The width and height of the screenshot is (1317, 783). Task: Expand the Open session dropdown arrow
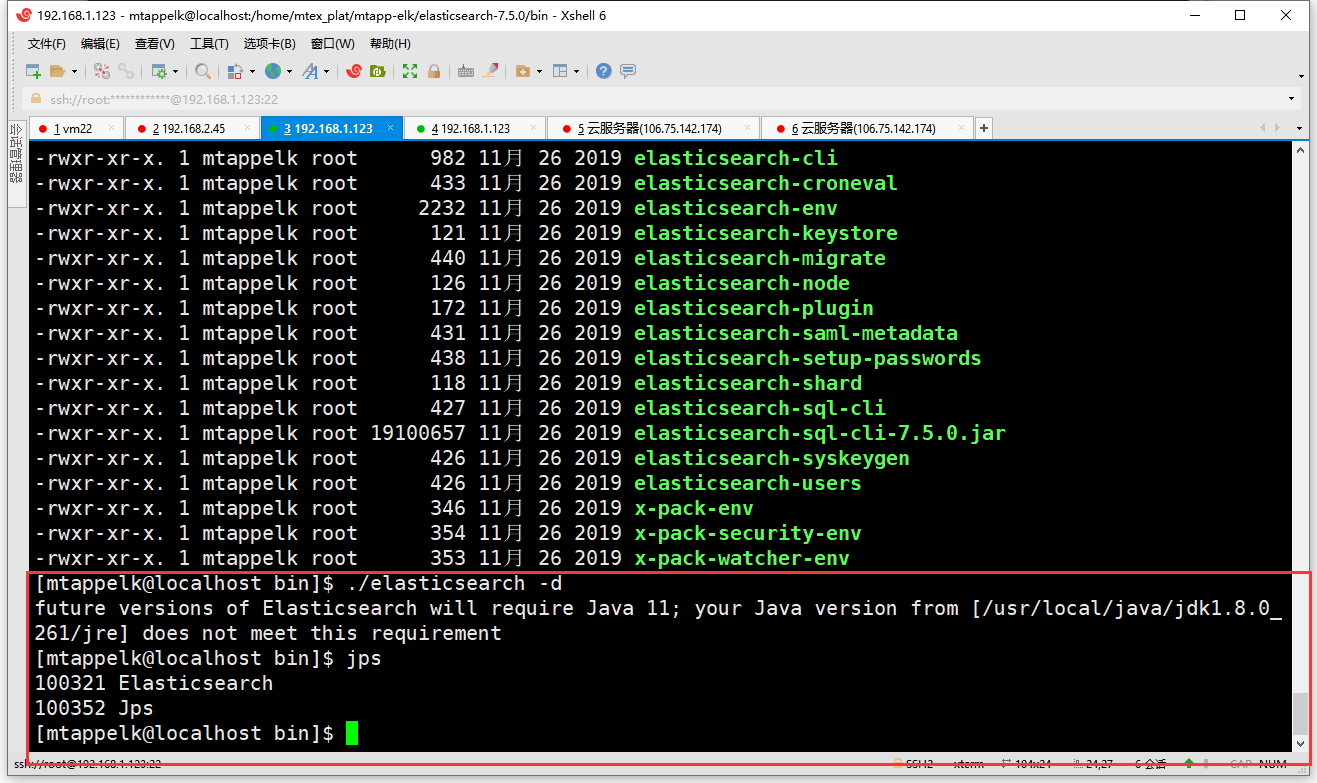[x=73, y=71]
